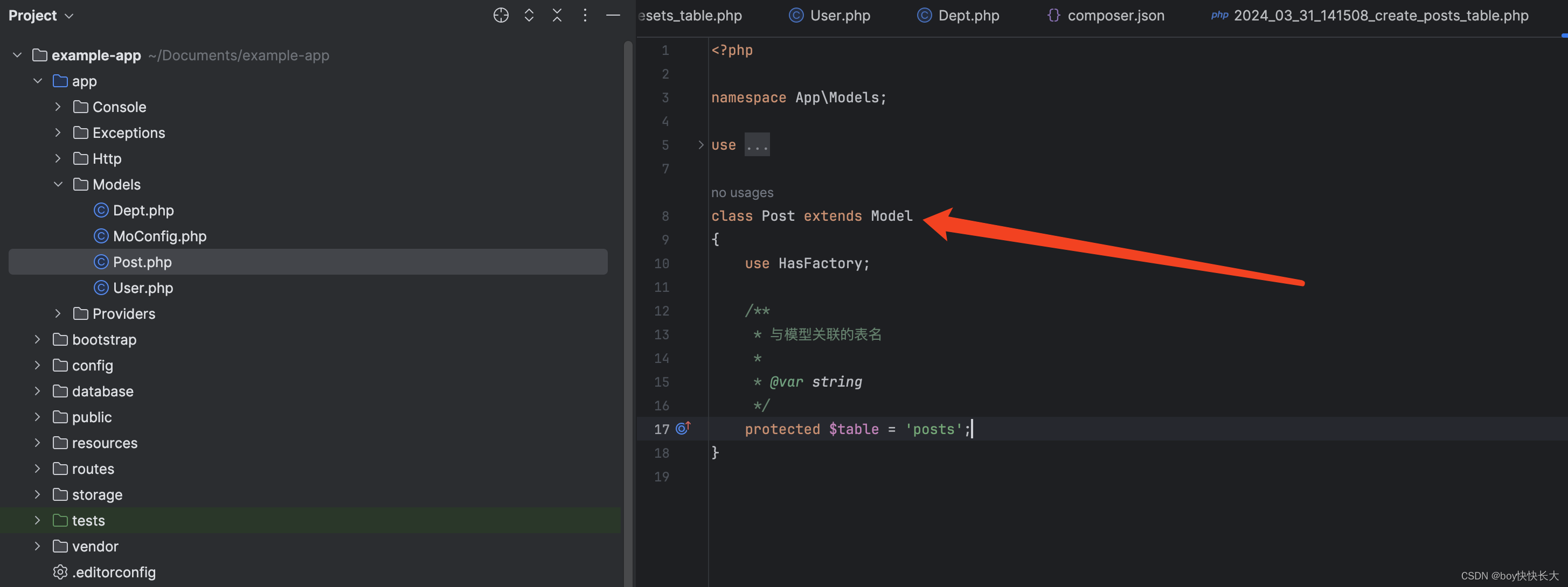Click the php icon on migration tab

tap(1219, 15)
